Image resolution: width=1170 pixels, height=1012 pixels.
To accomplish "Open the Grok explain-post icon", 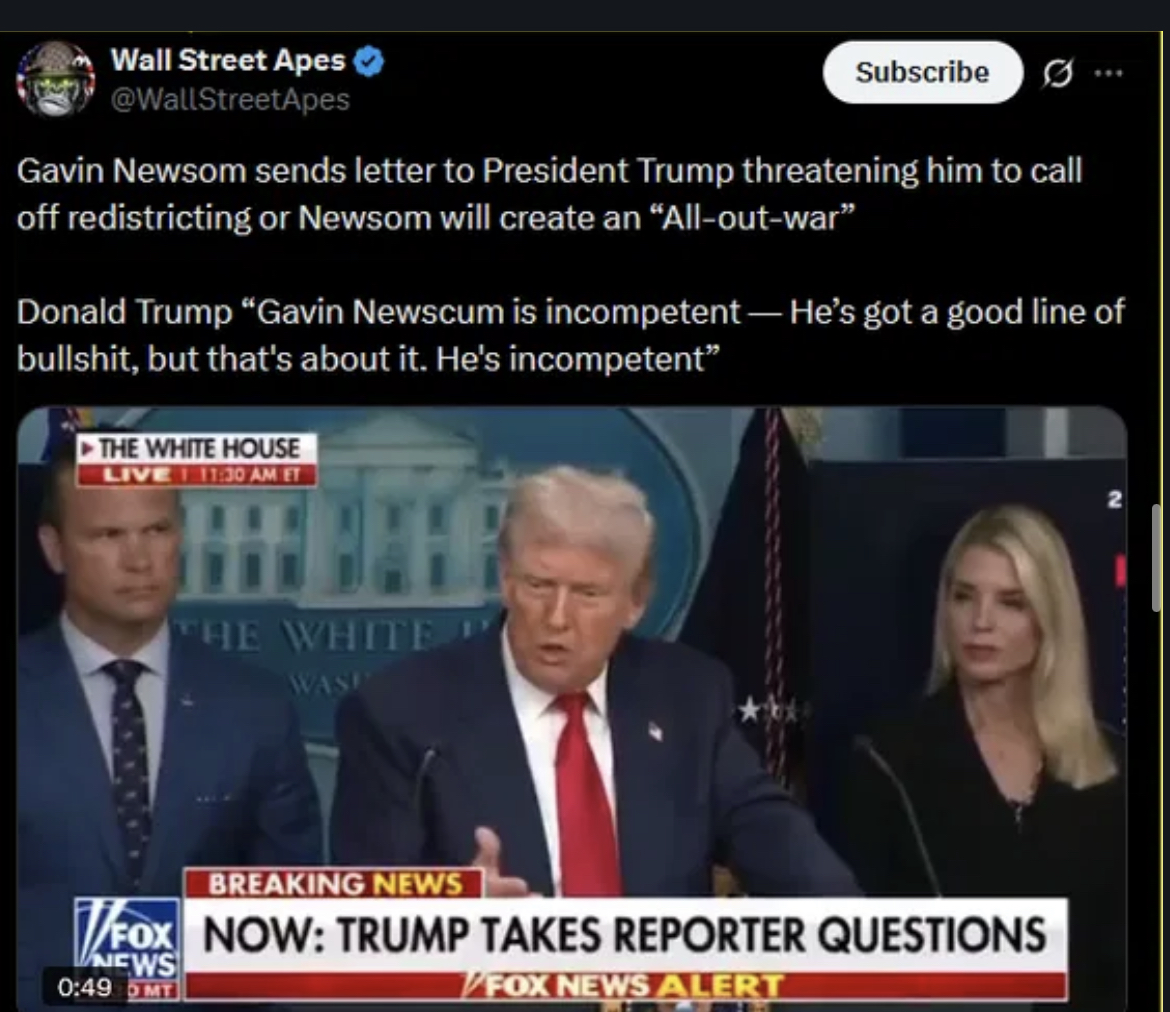I will [x=1058, y=72].
